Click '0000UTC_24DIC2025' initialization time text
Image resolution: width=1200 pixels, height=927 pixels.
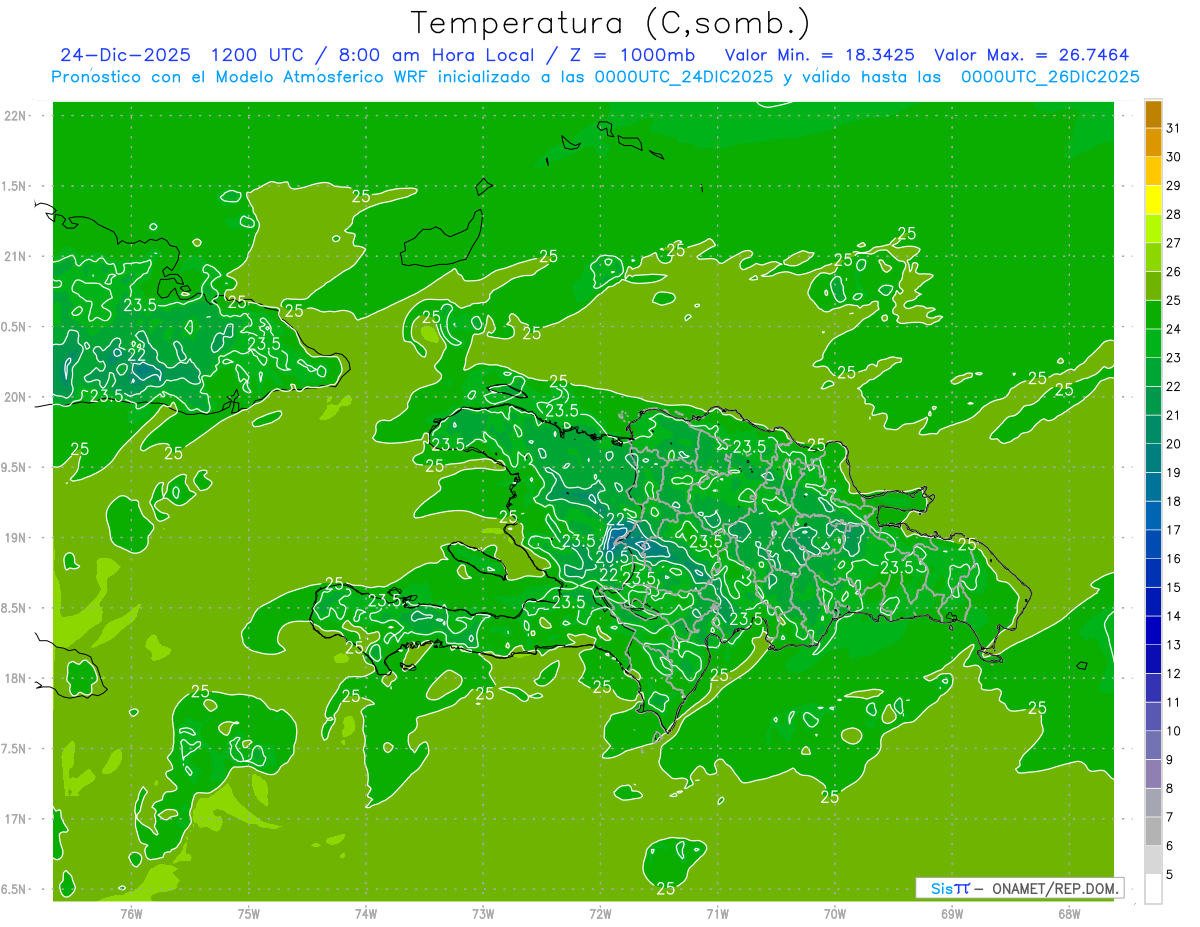click(x=684, y=76)
